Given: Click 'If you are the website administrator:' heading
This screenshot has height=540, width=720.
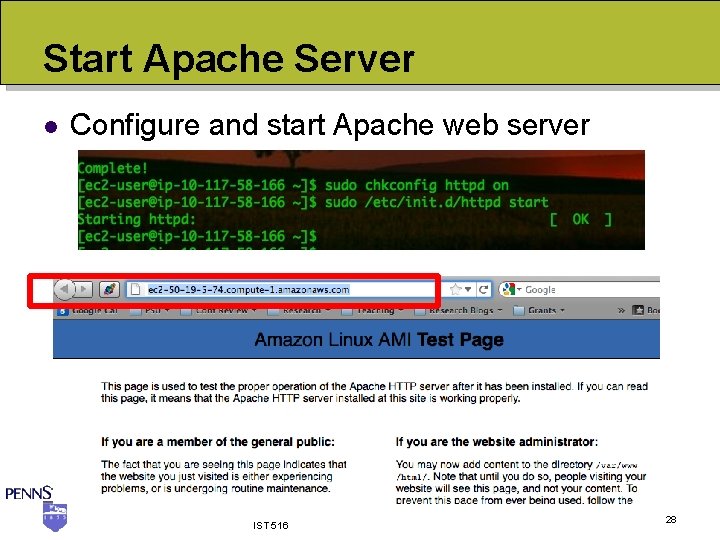Looking at the screenshot, I should click(497, 442).
